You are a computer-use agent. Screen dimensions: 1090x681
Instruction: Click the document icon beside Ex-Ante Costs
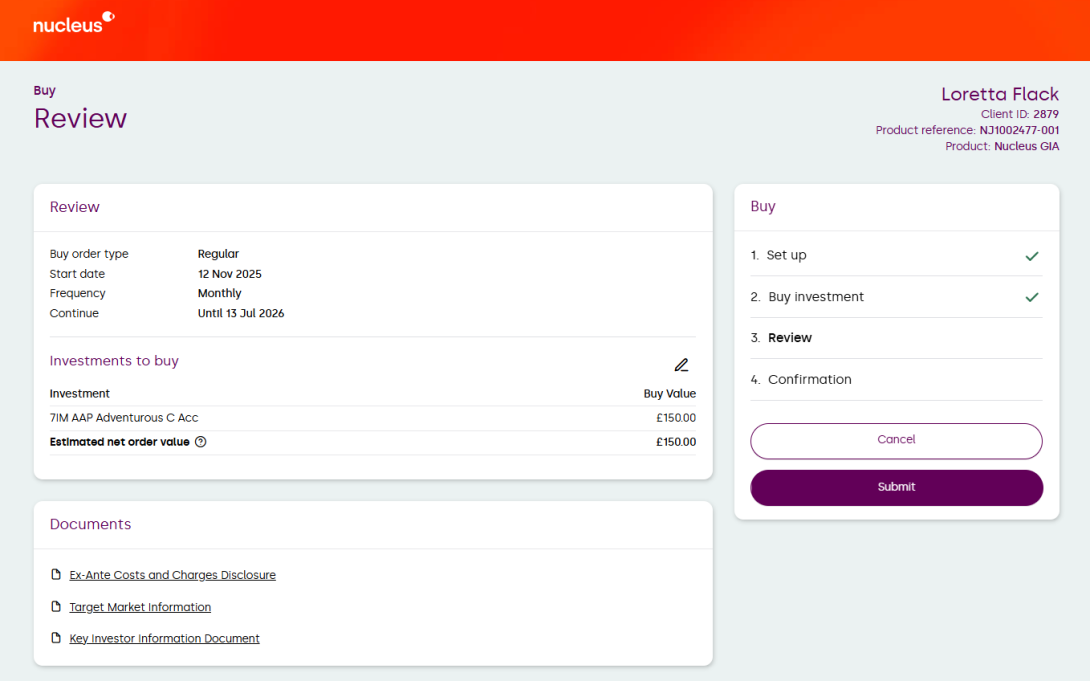pyautogui.click(x=56, y=575)
